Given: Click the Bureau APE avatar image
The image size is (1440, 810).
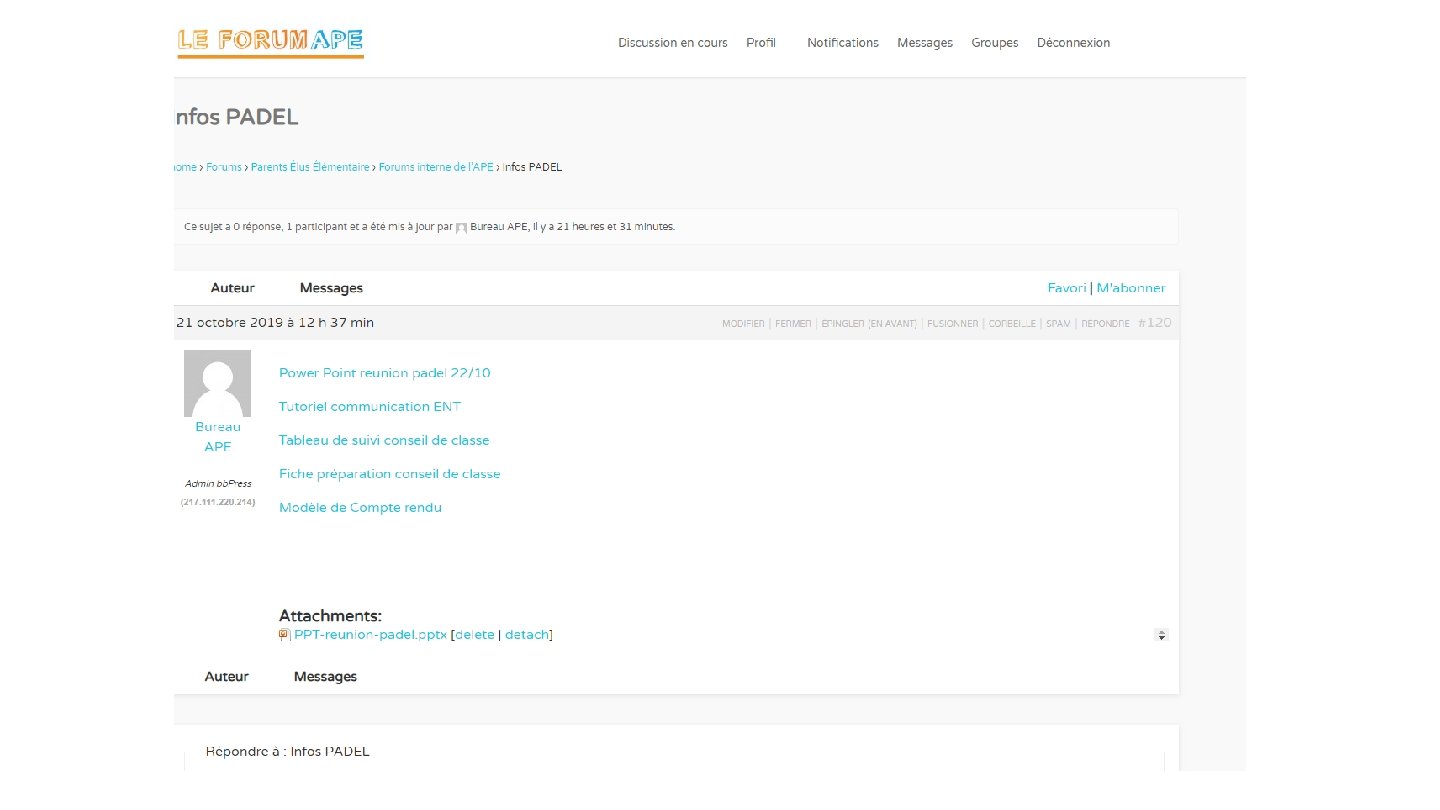Looking at the screenshot, I should [x=217, y=384].
